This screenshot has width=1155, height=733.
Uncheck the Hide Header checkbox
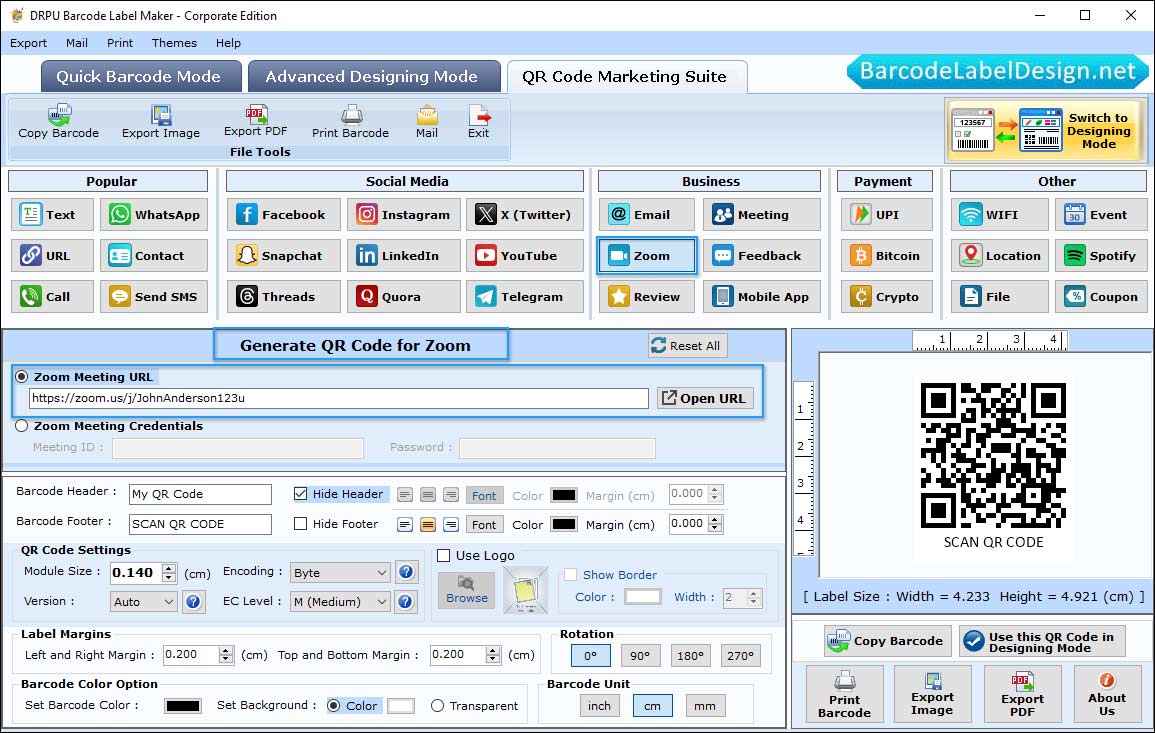301,494
